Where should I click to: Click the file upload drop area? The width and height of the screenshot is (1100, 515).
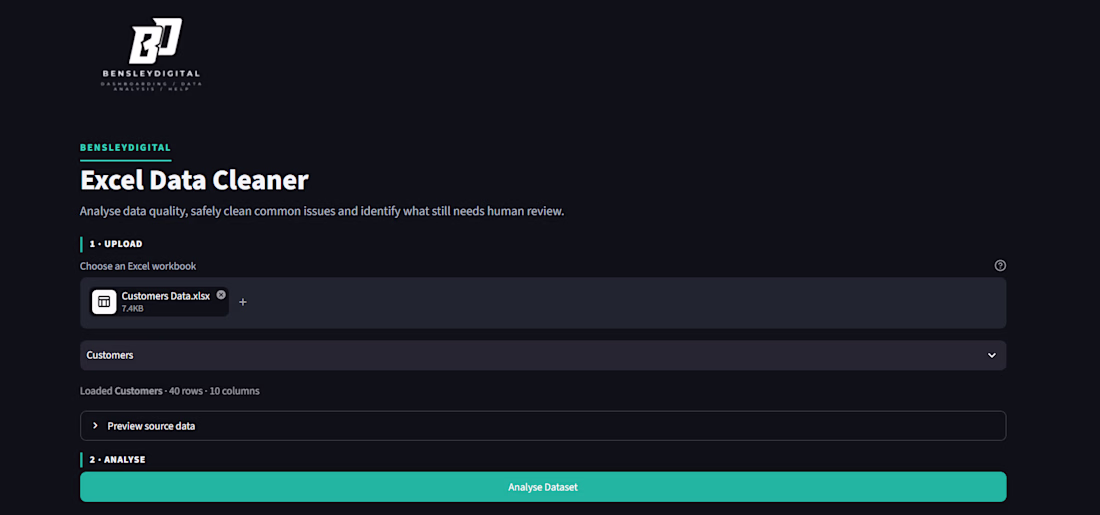pyautogui.click(x=543, y=302)
